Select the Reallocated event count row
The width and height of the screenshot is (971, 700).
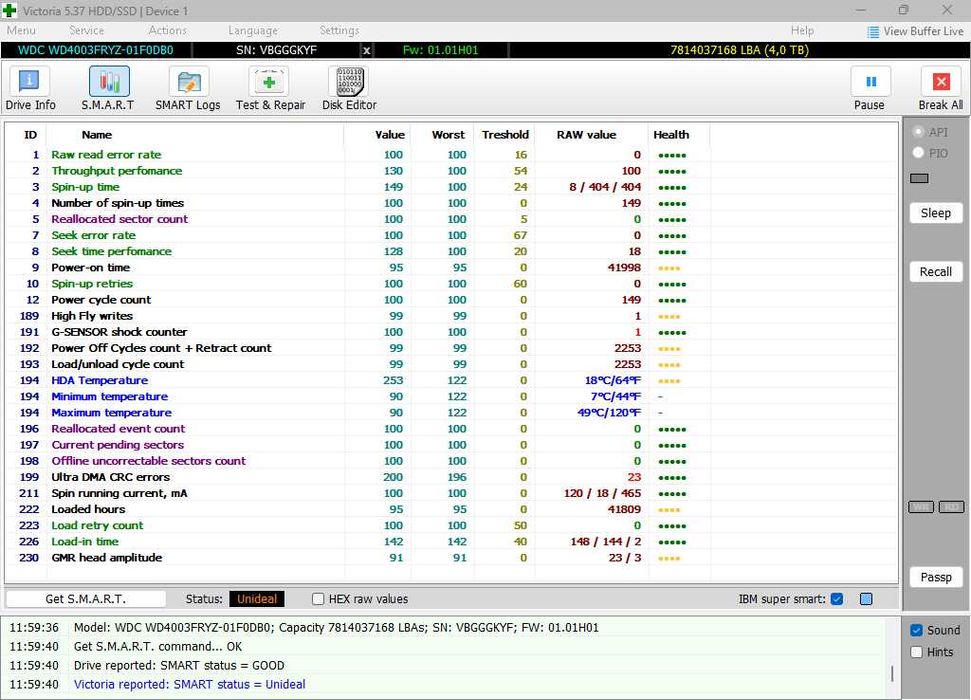click(x=451, y=429)
